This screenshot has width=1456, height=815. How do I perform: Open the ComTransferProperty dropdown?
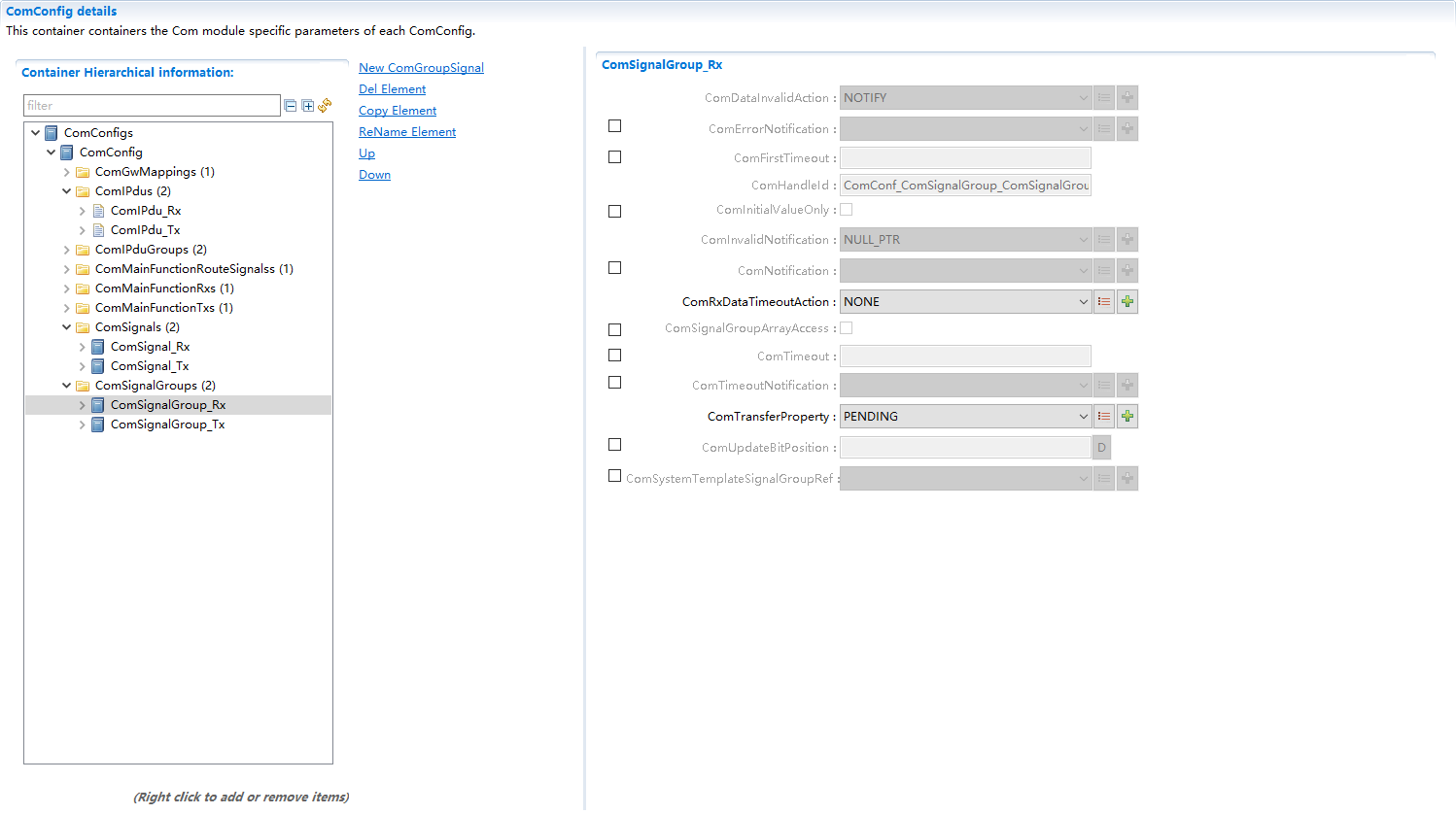click(1083, 417)
